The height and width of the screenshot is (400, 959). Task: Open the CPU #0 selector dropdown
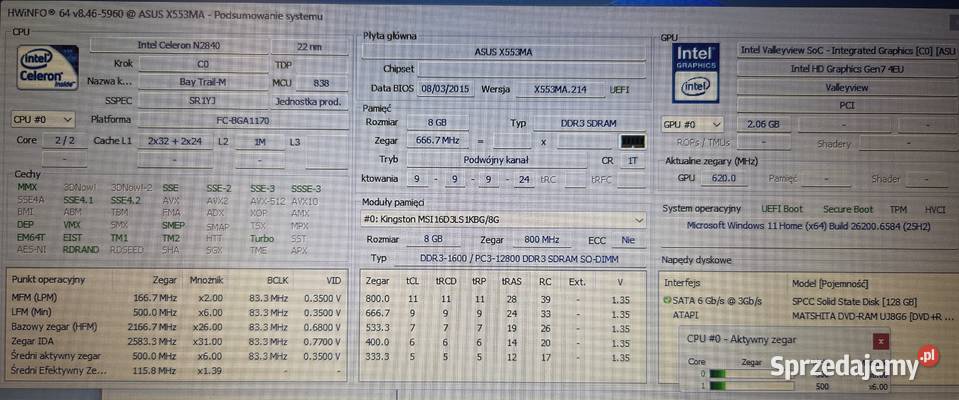pos(43,119)
